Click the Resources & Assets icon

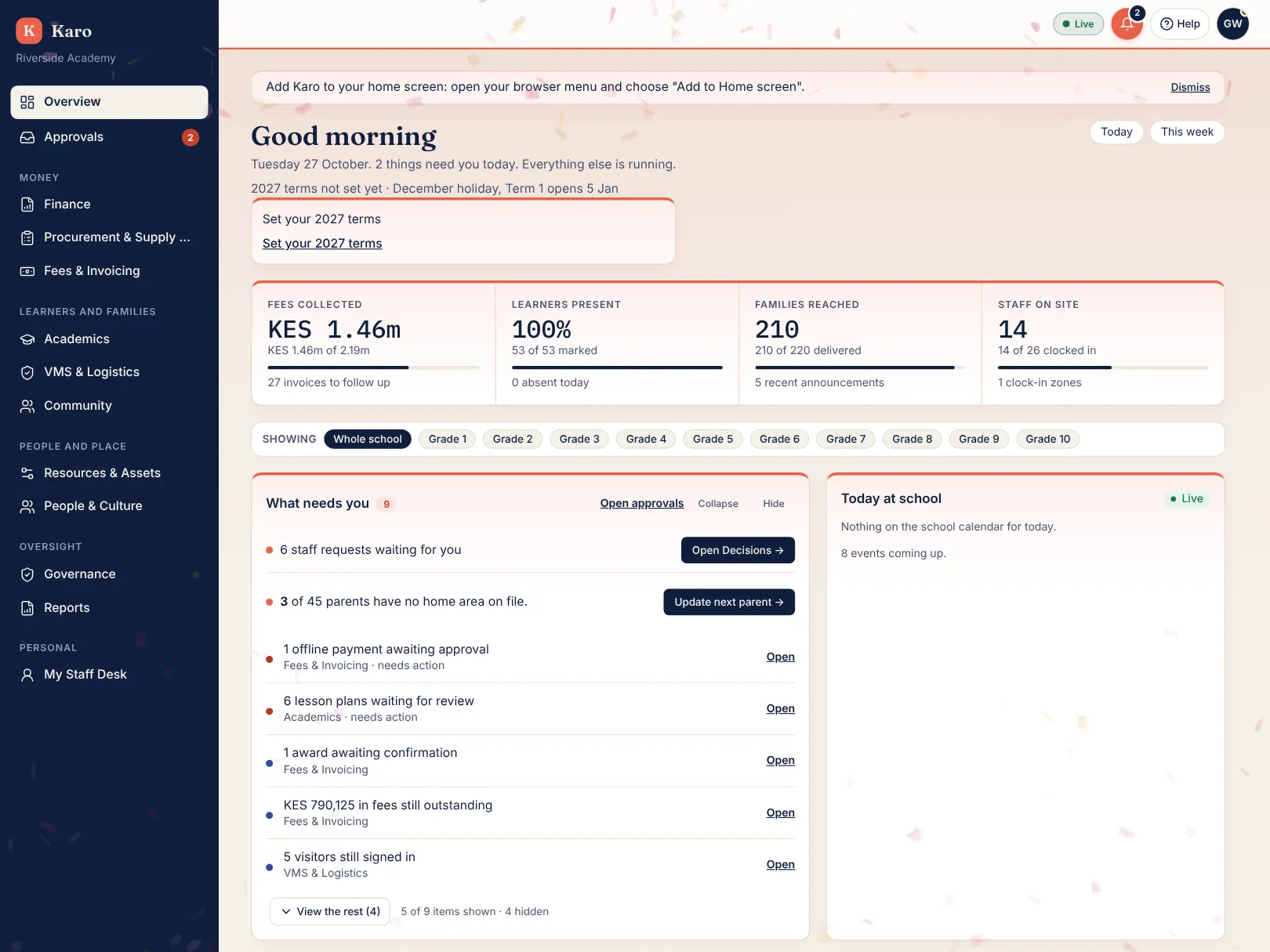27,473
